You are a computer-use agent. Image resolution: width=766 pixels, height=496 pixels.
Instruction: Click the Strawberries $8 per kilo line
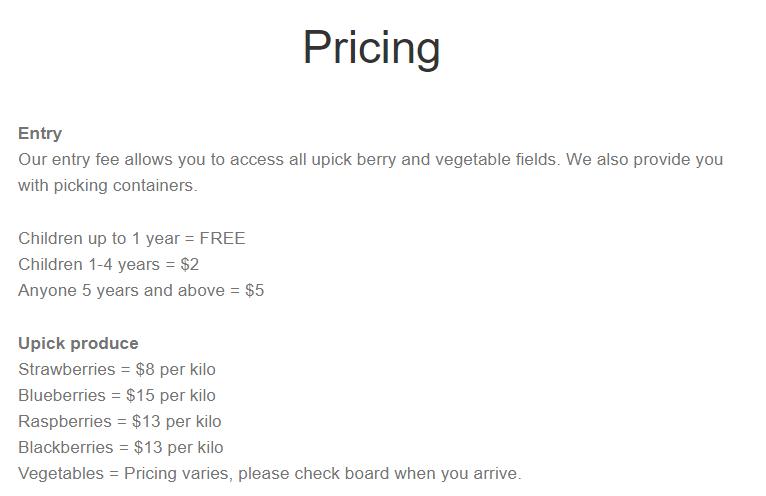pyautogui.click(x=117, y=369)
